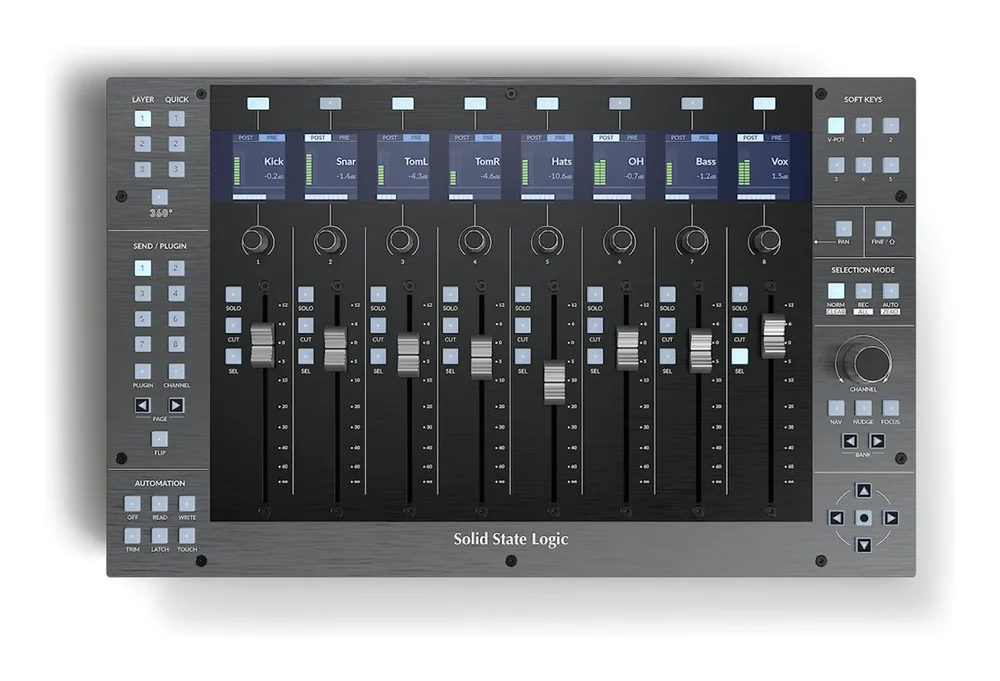Set automation to OFF

(x=132, y=504)
